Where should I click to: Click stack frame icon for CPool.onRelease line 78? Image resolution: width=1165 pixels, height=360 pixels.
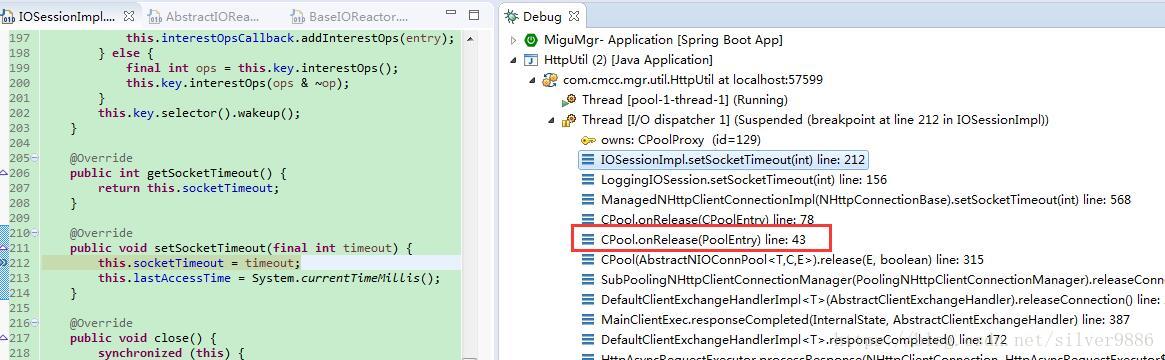(x=588, y=220)
